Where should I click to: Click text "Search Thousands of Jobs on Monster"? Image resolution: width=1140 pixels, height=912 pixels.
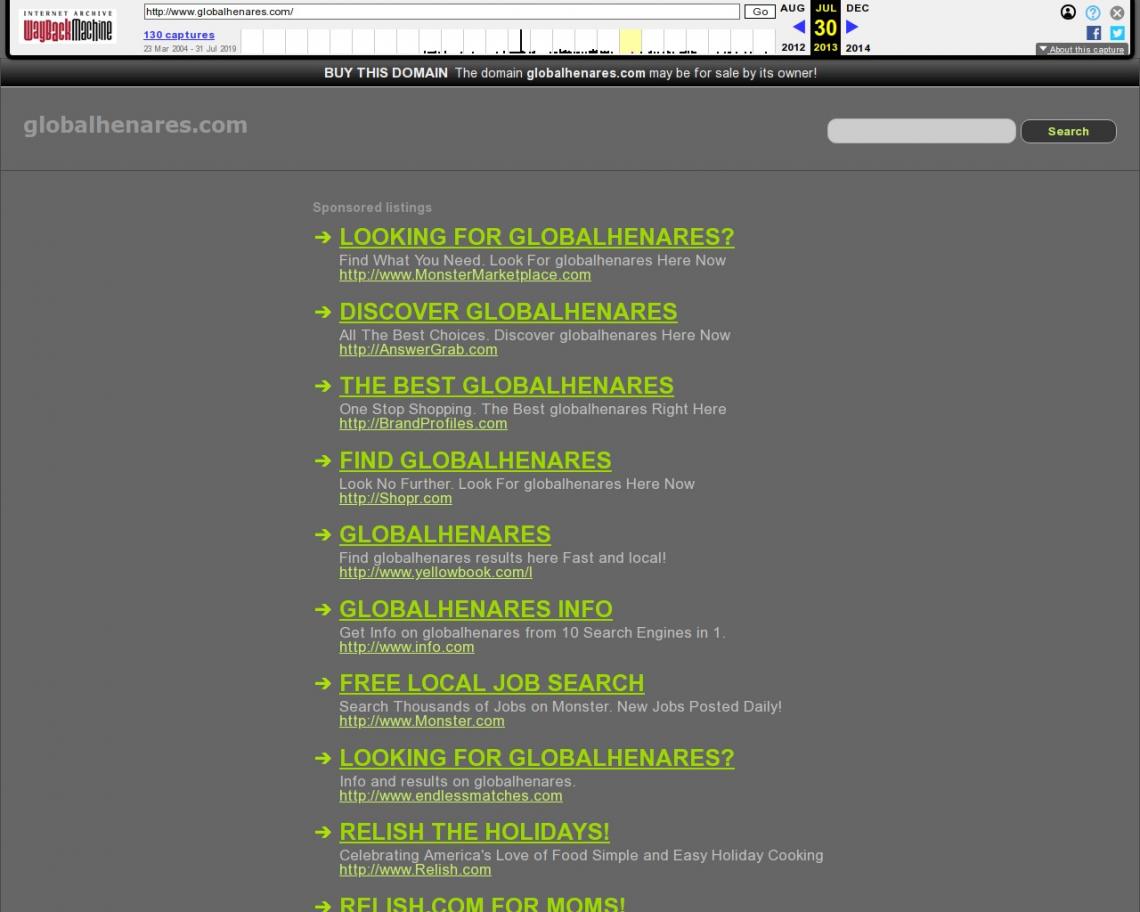[x=474, y=707]
